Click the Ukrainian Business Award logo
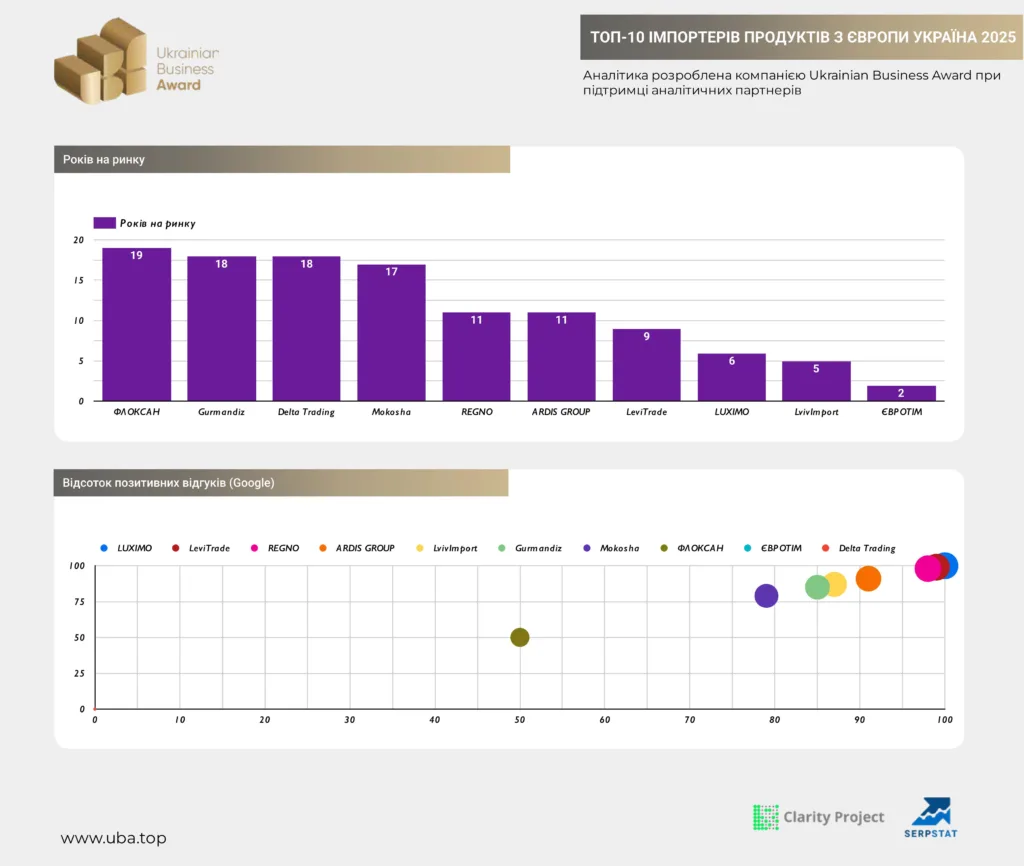Screen dimensions: 1024x866 [x=136, y=61]
